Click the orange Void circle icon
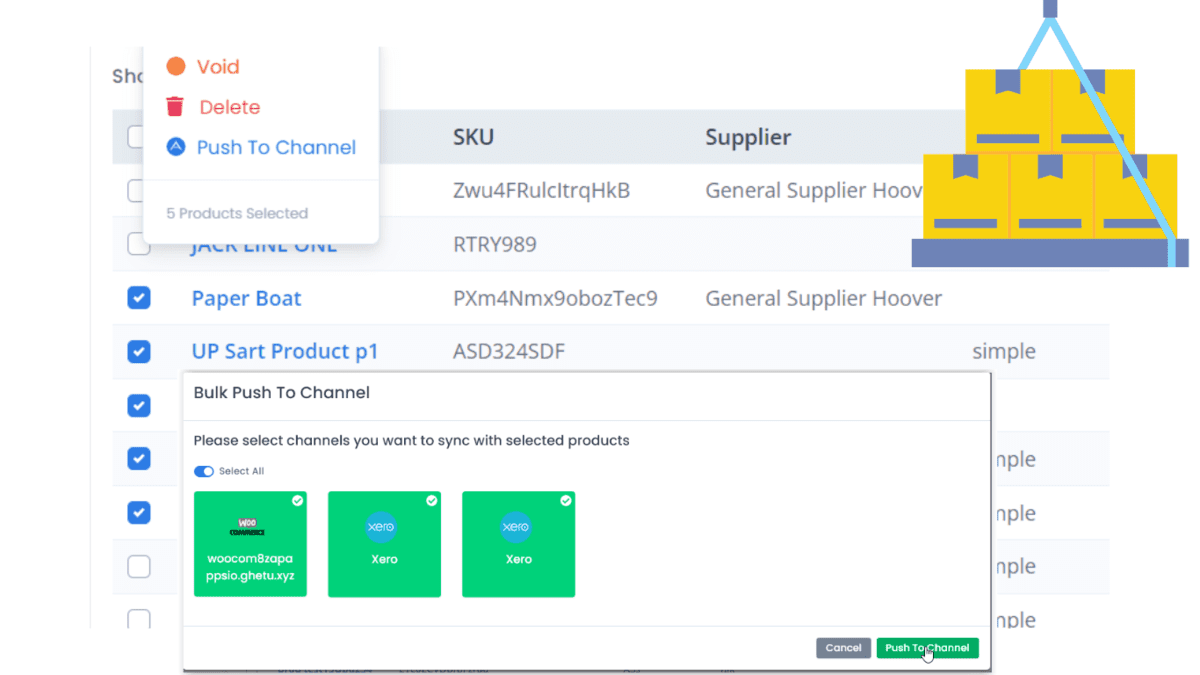Image resolution: width=1200 pixels, height=675 pixels. point(176,67)
